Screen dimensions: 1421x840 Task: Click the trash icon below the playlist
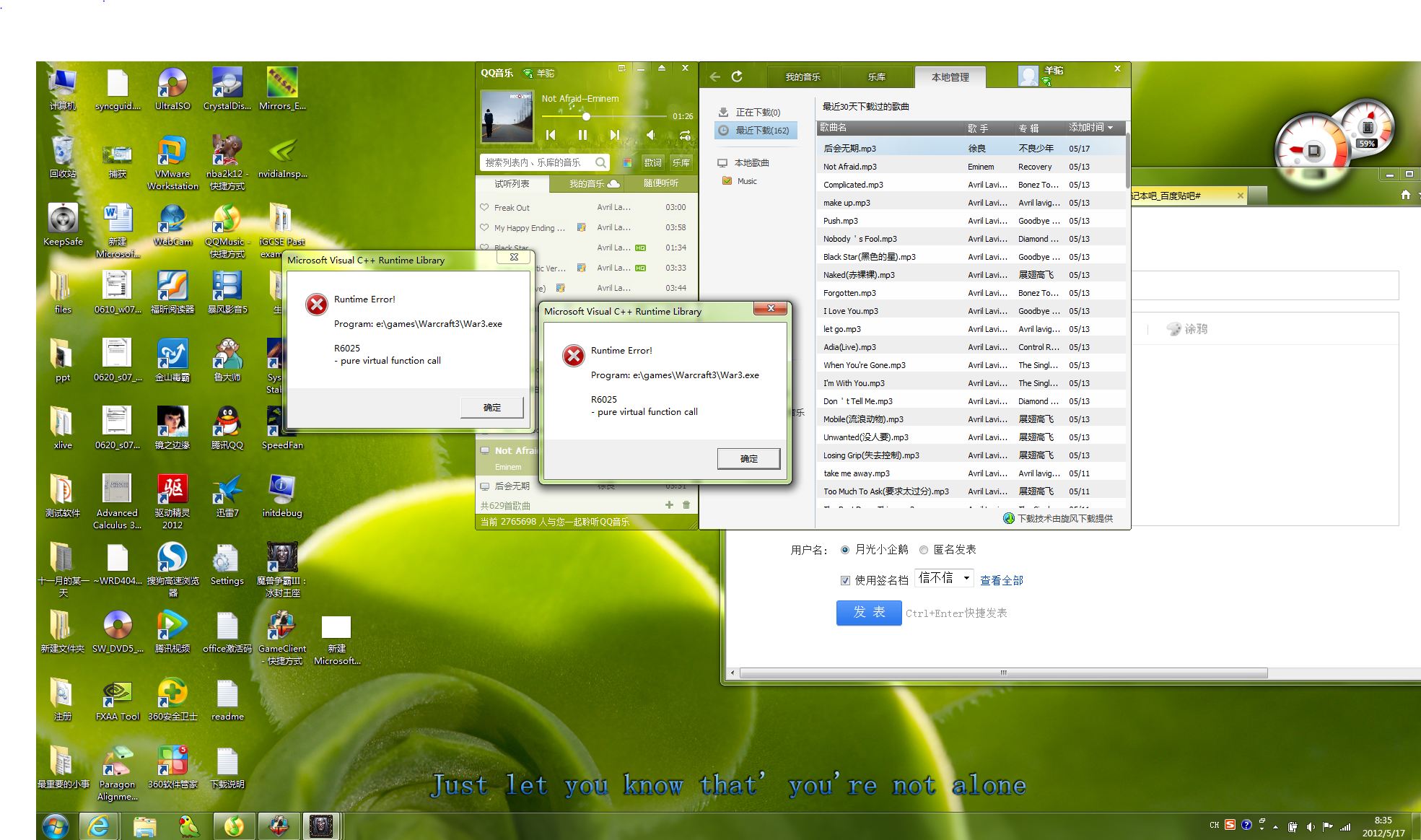686,505
